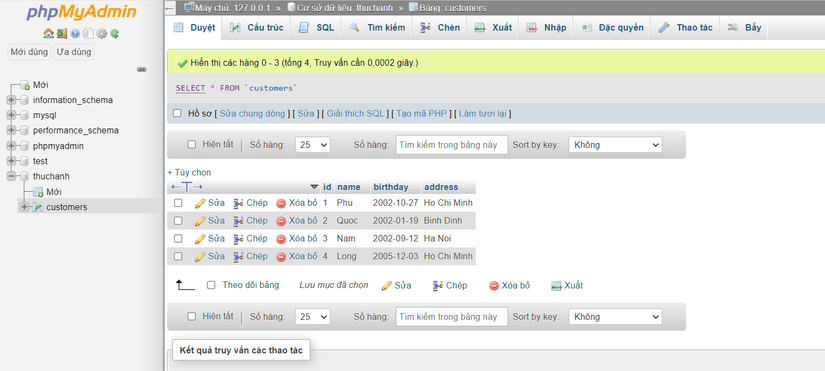Screen dimensions: 825x371
Task: Click the green reload navigation icon
Action: tap(115, 34)
